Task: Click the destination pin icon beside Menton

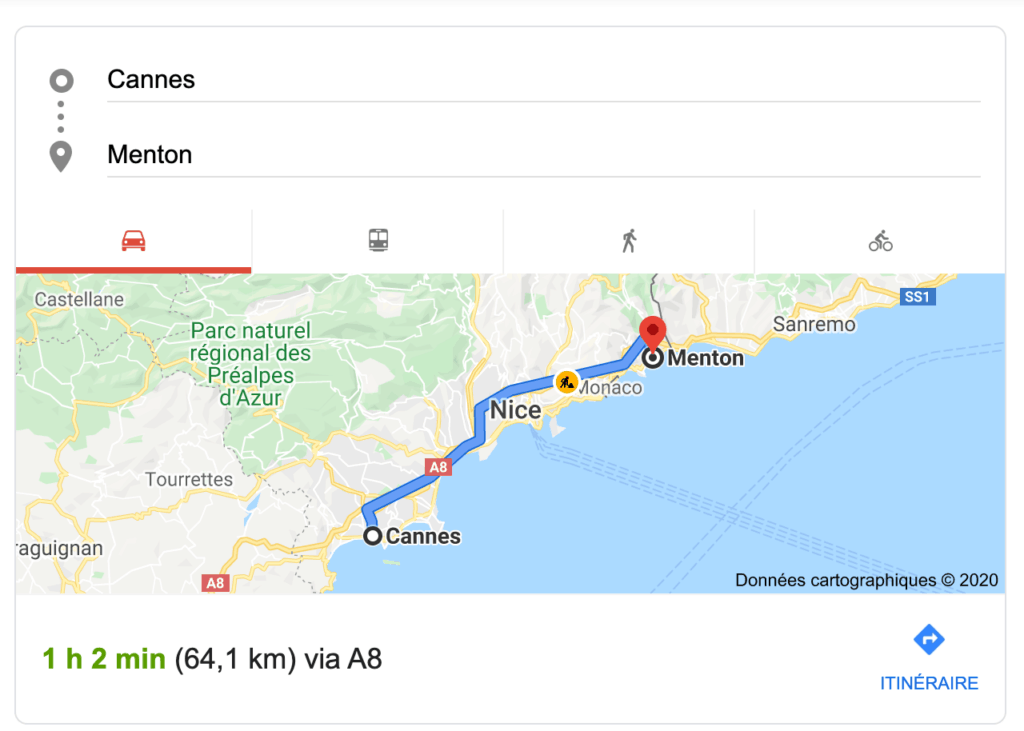Action: click(x=60, y=155)
